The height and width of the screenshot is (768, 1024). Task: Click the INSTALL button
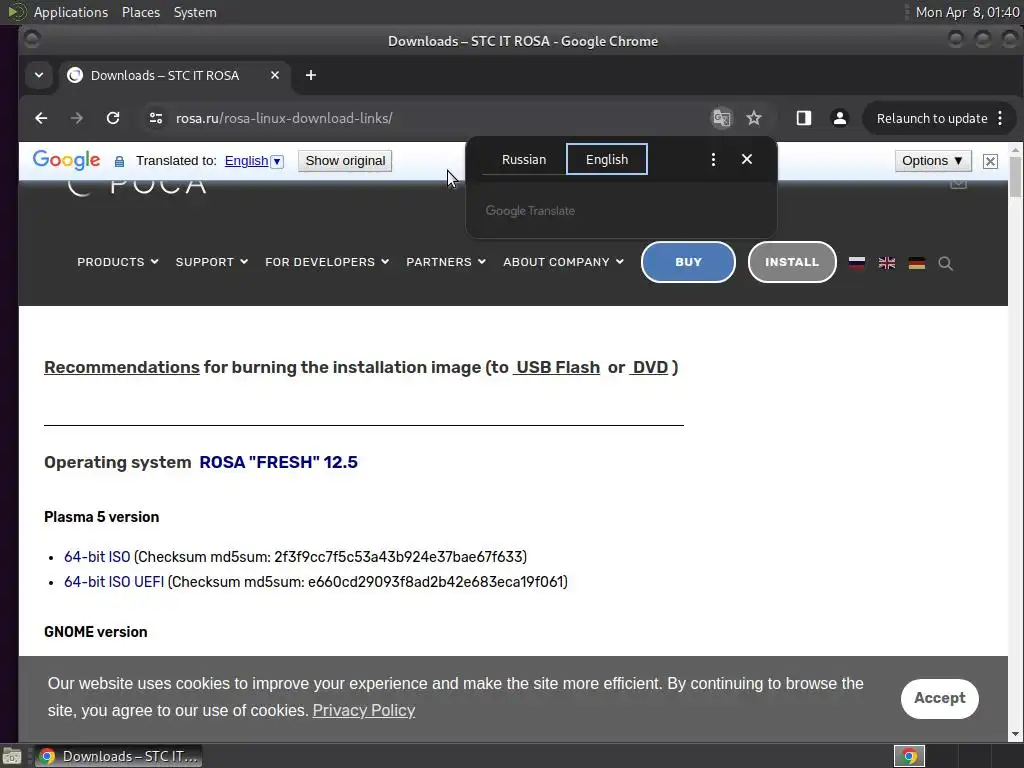pyautogui.click(x=792, y=262)
